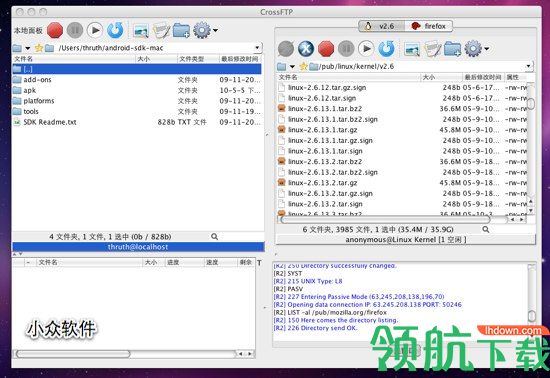Create new folder with local toolbar folder icon

tap(181, 31)
